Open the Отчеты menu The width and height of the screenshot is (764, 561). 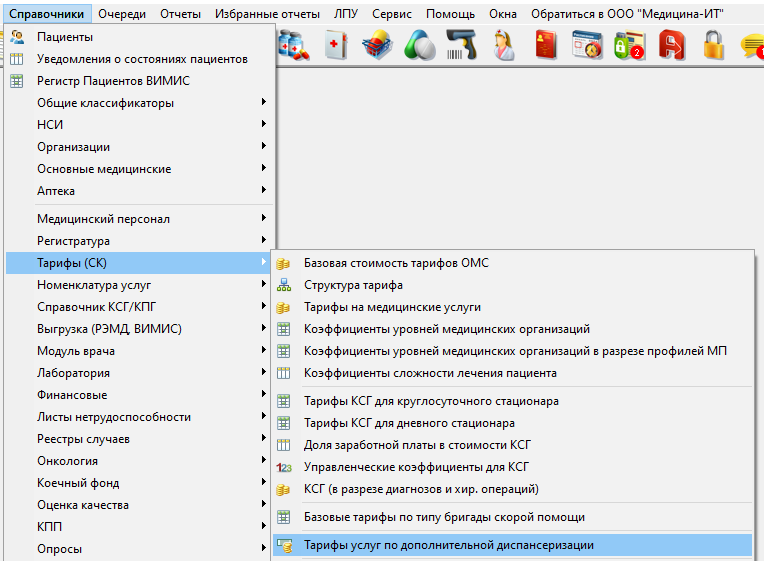click(180, 14)
